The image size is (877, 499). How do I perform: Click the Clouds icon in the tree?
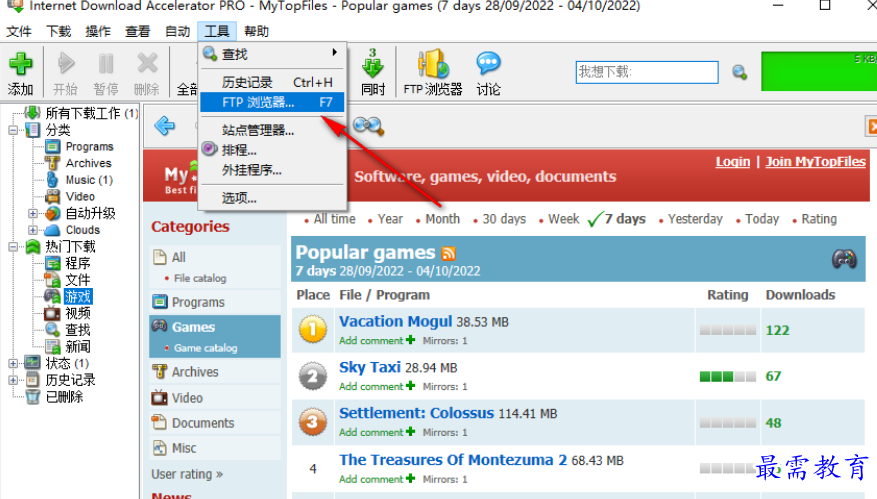coord(53,230)
